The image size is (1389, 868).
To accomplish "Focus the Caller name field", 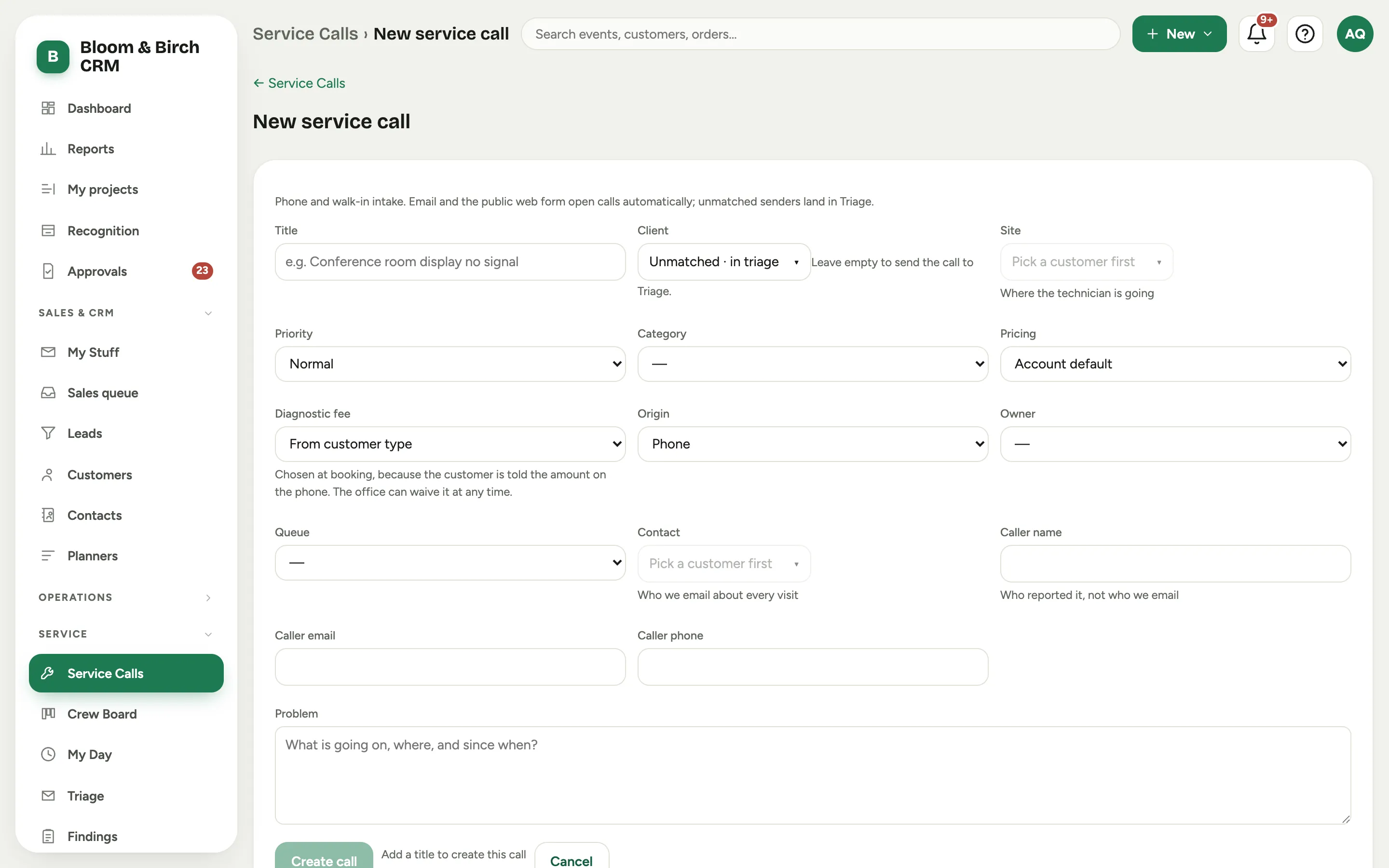I will pyautogui.click(x=1175, y=563).
